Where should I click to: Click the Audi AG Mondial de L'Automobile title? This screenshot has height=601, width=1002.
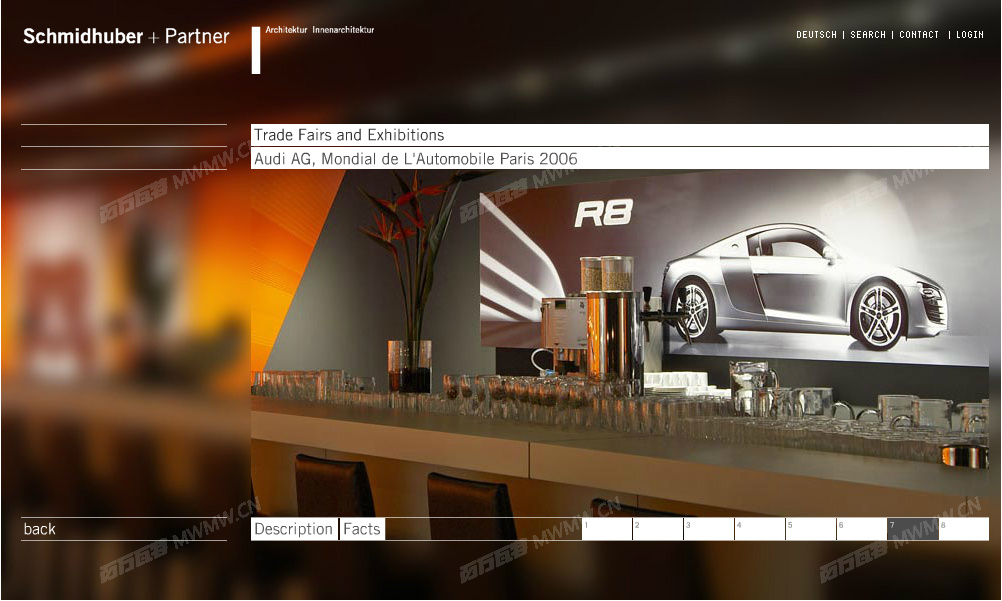pyautogui.click(x=415, y=159)
